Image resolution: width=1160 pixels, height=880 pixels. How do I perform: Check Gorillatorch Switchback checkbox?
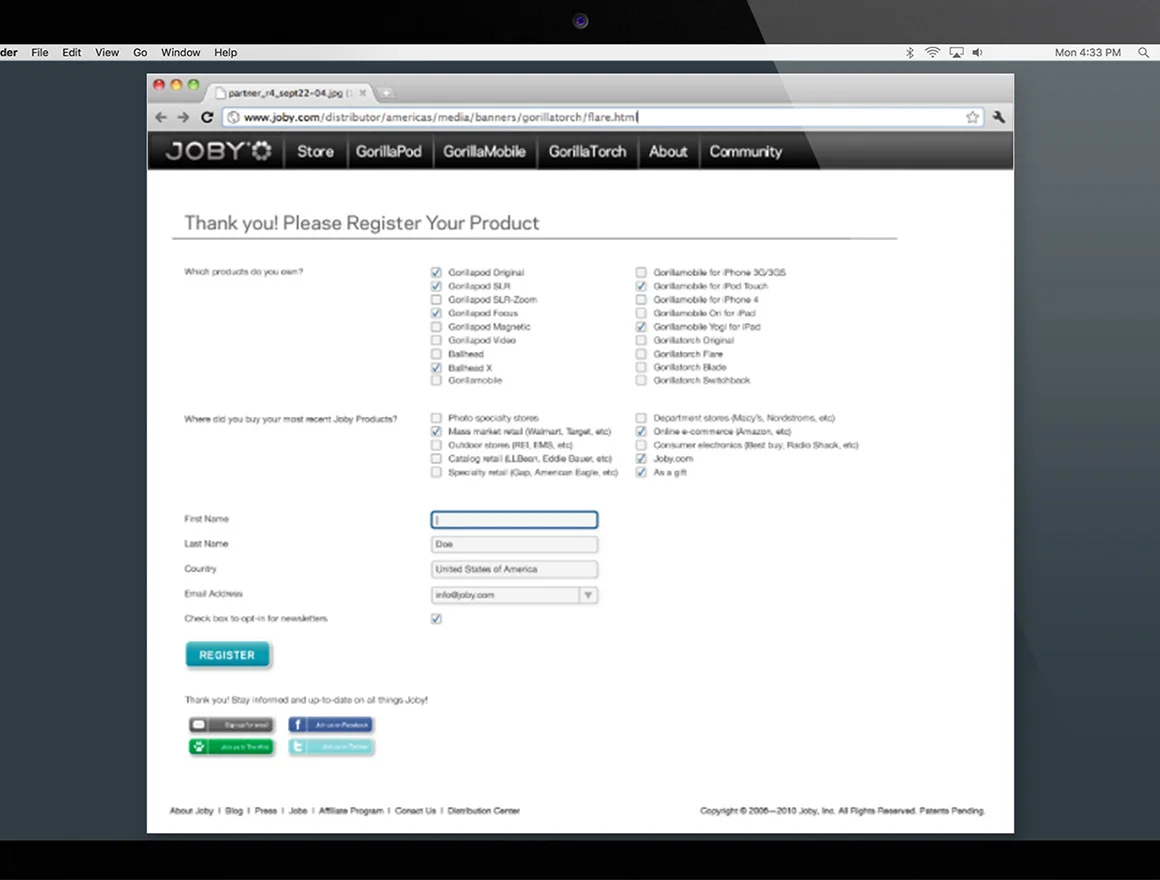pyautogui.click(x=641, y=380)
